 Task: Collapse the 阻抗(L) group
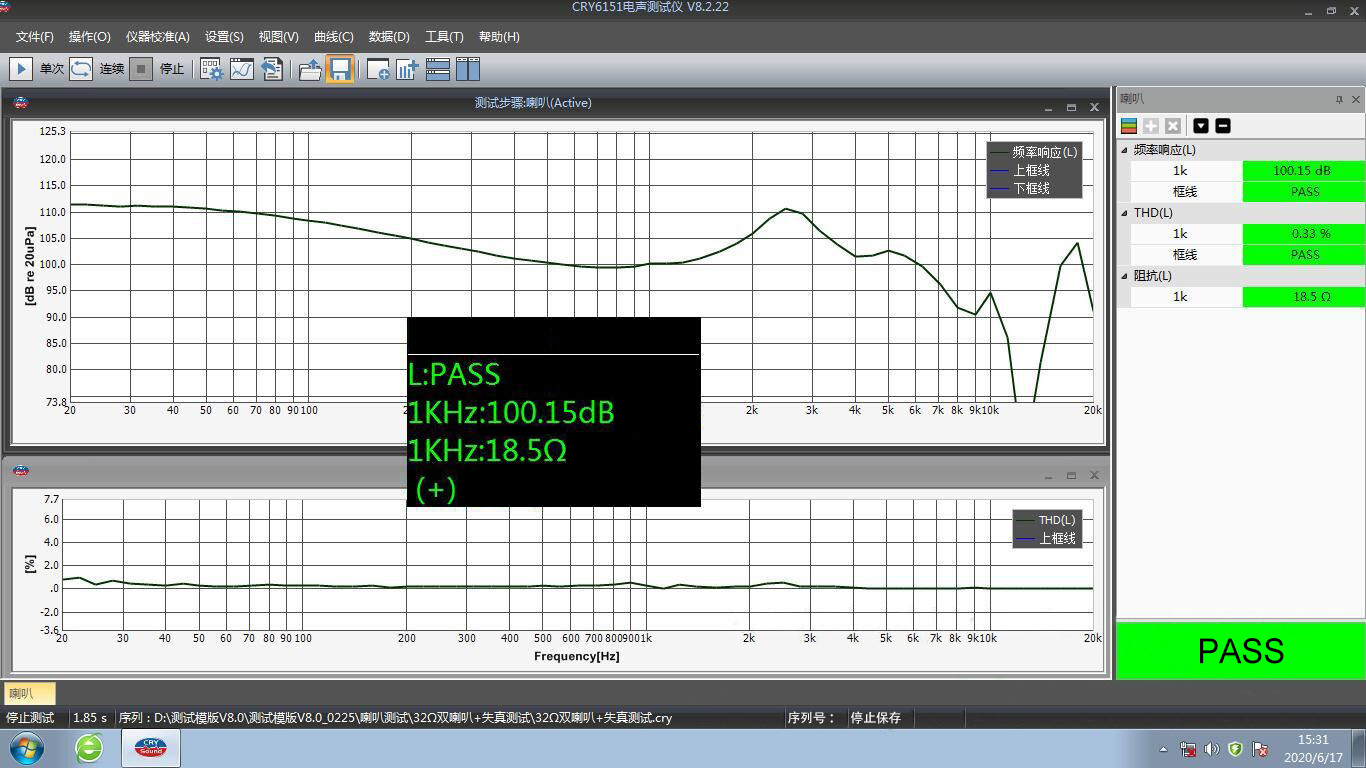click(x=1125, y=276)
